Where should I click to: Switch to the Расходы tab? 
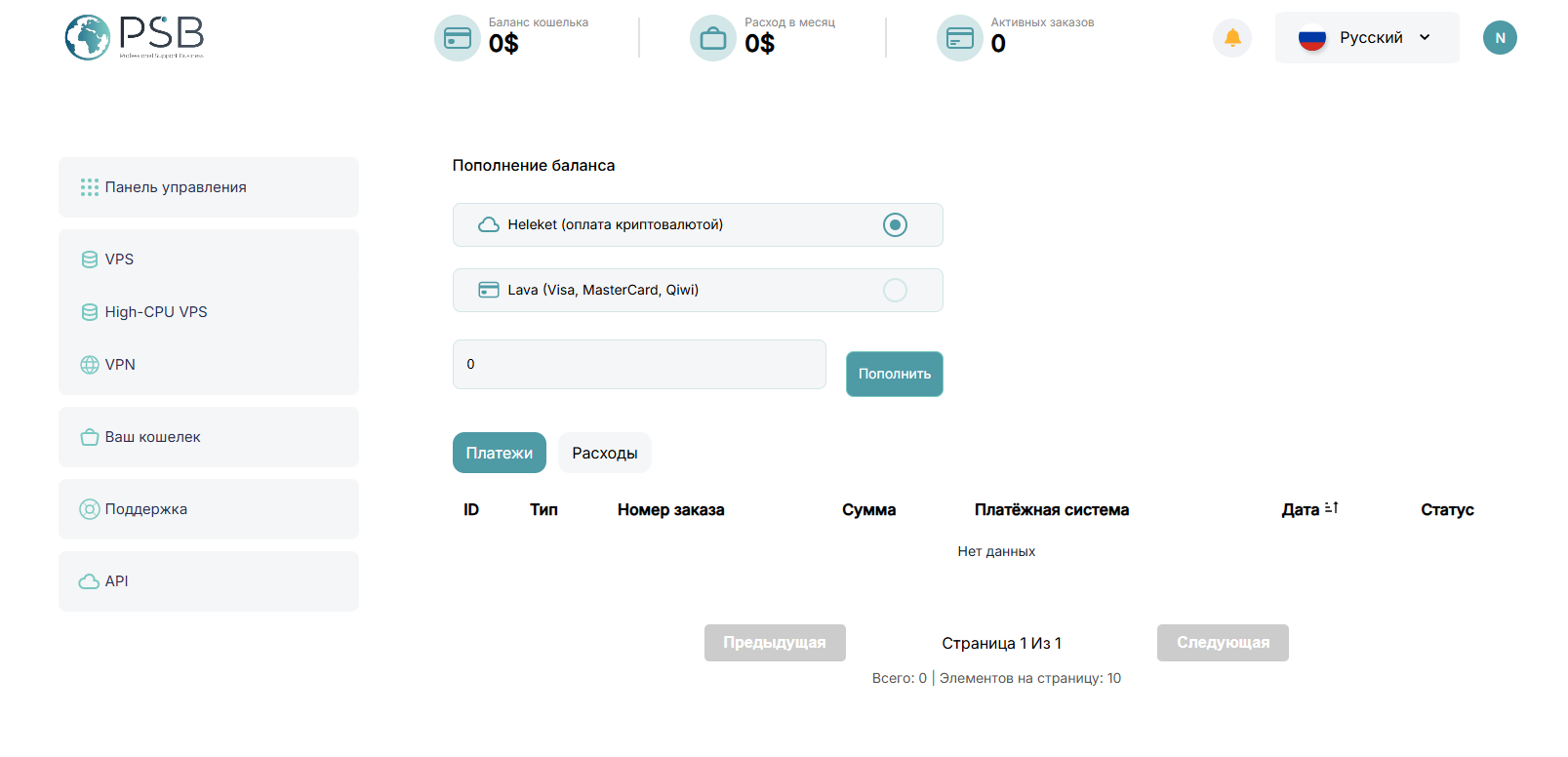pyautogui.click(x=604, y=453)
